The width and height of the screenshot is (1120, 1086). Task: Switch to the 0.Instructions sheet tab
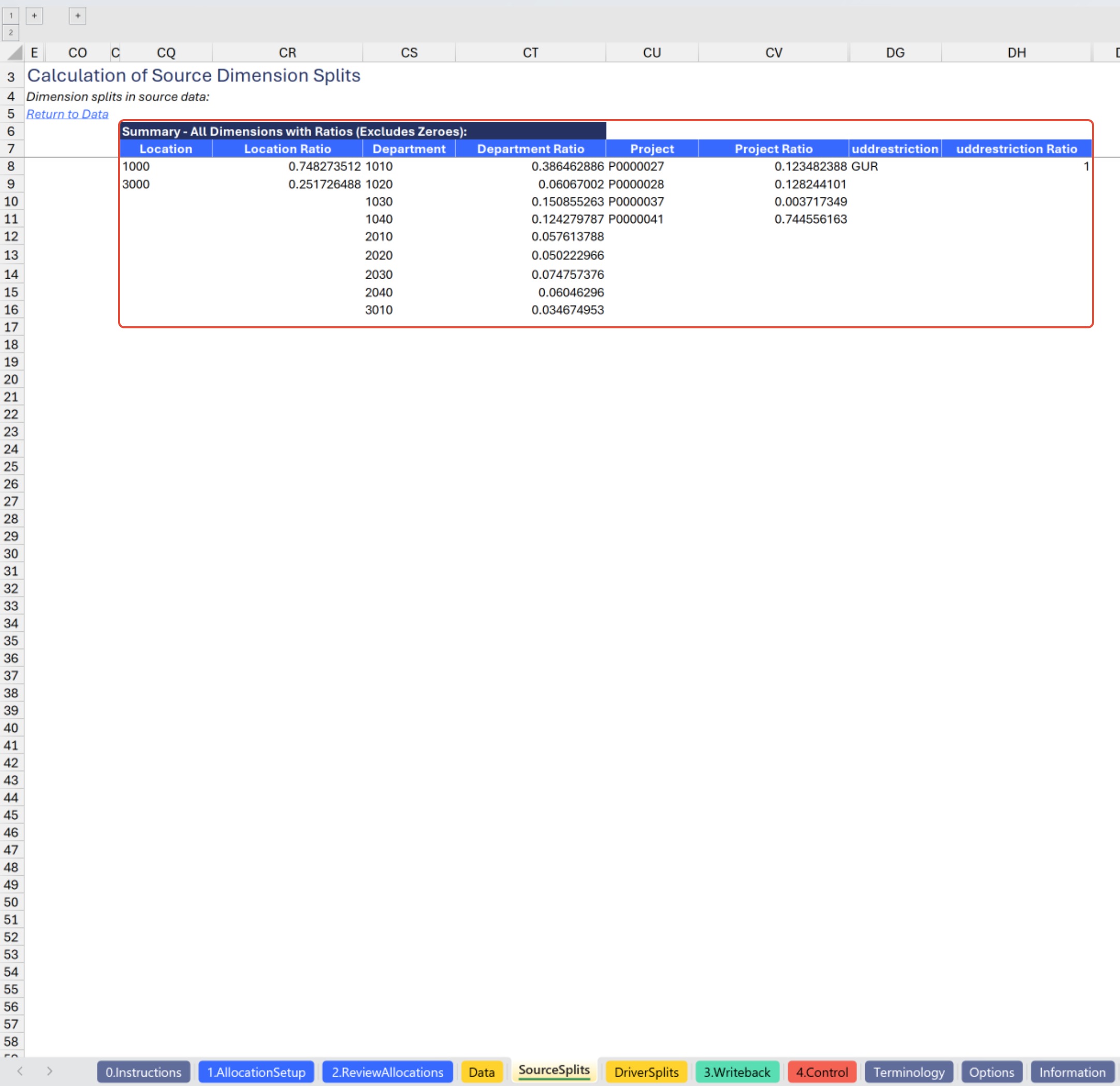coord(143,1071)
